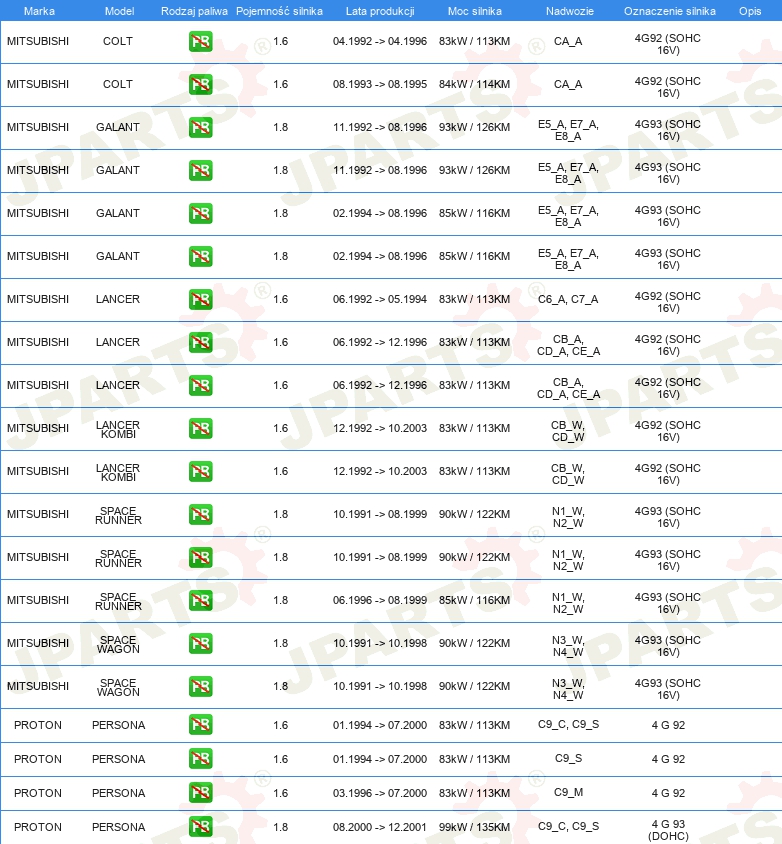Click the petrol fuel icon in the COLT 84kW row
The image size is (782, 844).
click(200, 85)
